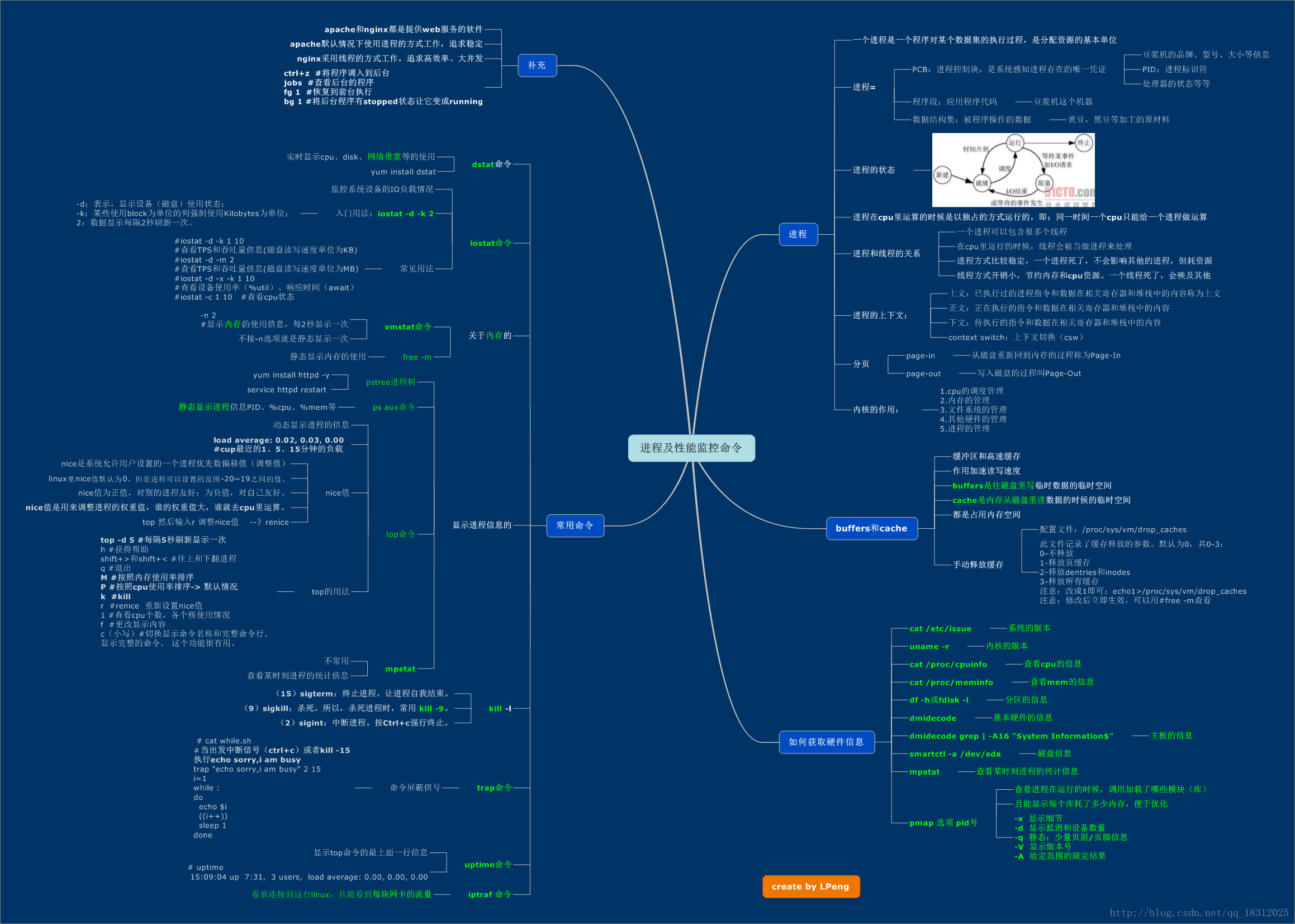Select the 配置文件 /proc/sys/vm/drop_caches line

click(x=1113, y=530)
